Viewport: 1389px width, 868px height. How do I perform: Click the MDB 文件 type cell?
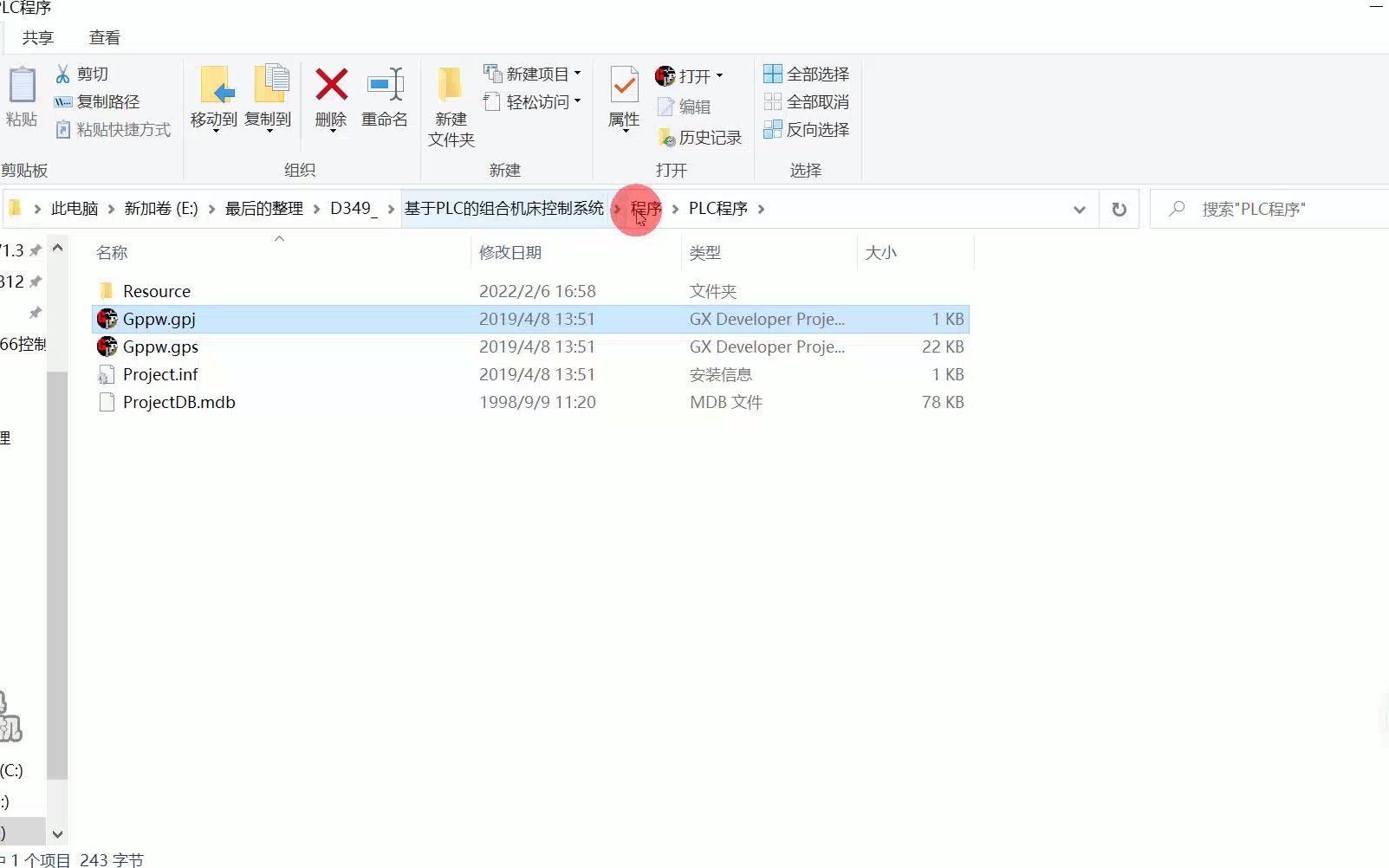point(726,402)
